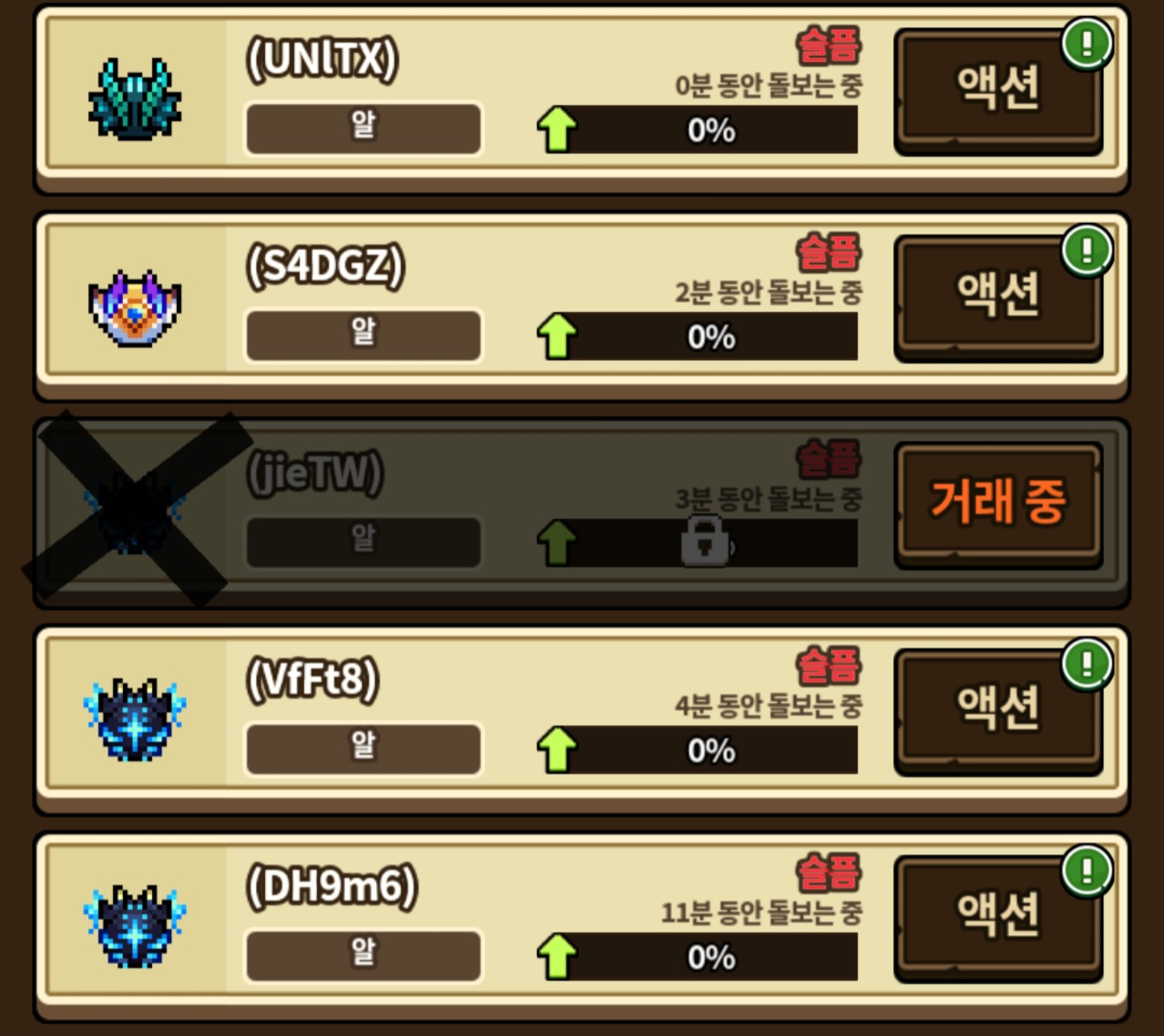
Task: Click alert badge on UNITX 액션 button
Action: [x=1087, y=43]
